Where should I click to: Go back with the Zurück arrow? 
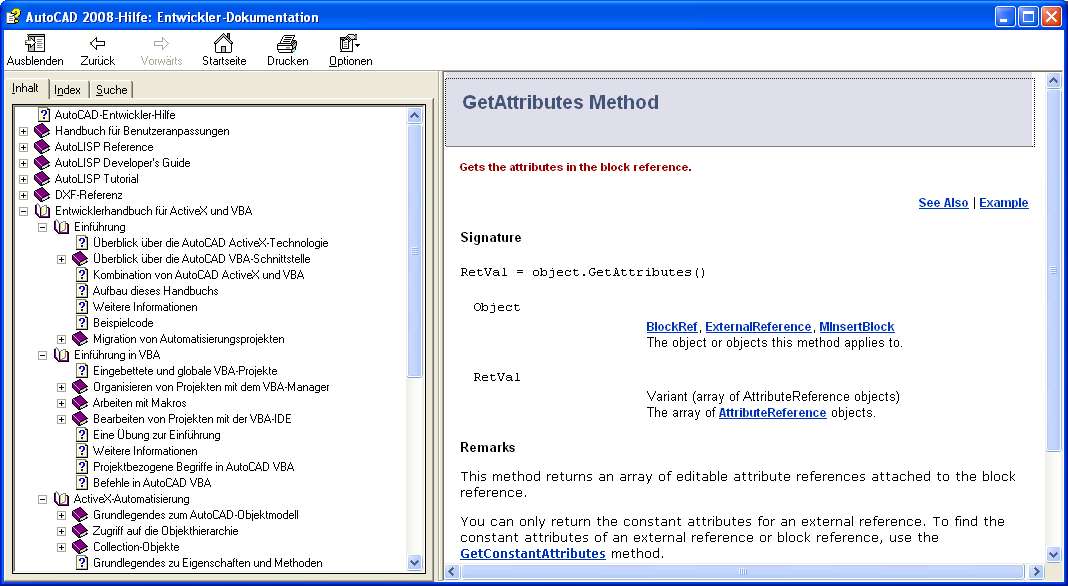(97, 44)
